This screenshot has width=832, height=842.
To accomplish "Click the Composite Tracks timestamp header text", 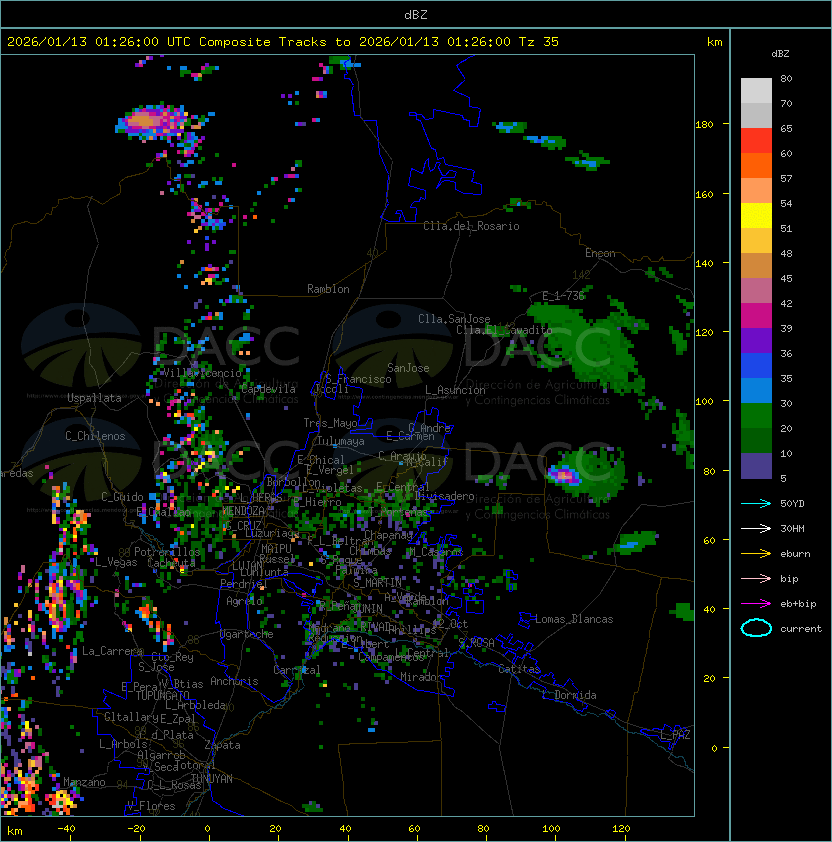I will click(283, 42).
